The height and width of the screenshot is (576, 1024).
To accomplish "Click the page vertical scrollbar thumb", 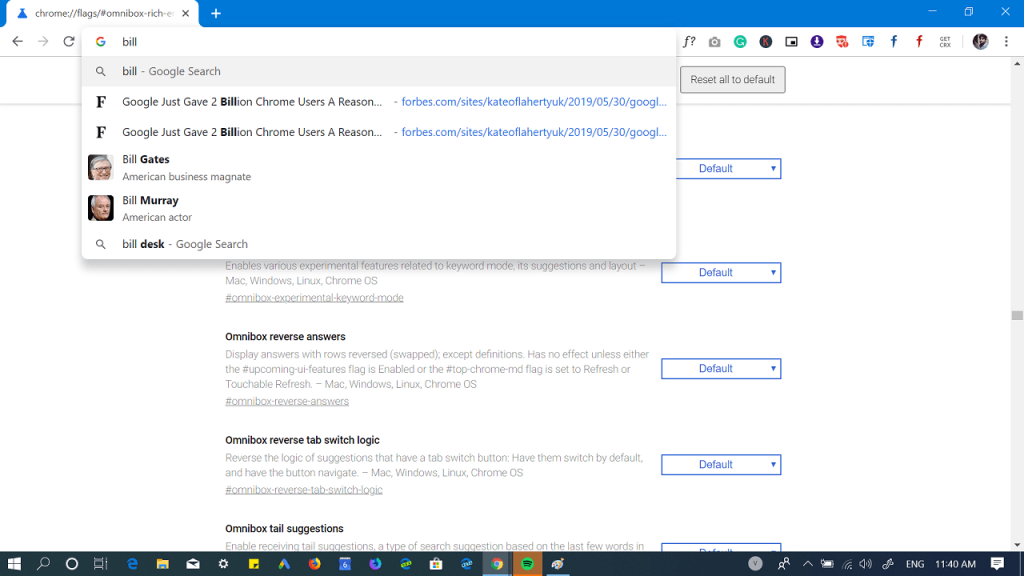I will click(1017, 315).
